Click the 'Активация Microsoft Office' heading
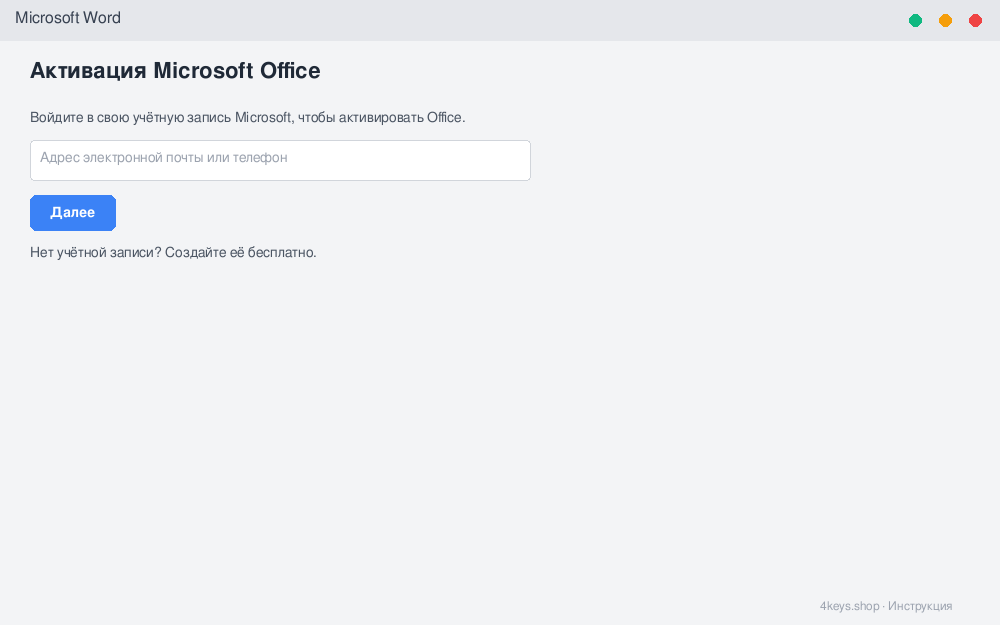This screenshot has height=625, width=1000. (x=175, y=71)
